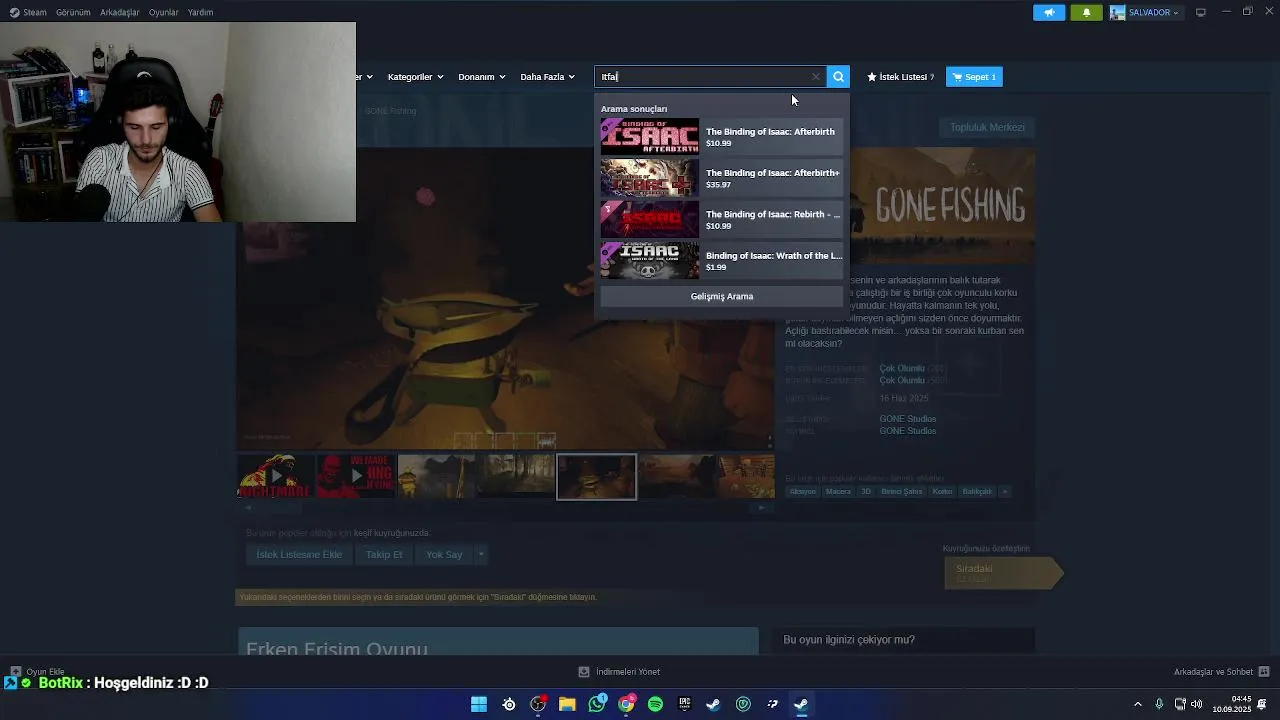Click the Wrath of the Lamb thumbnail image
This screenshot has width=1280, height=720.
[650, 260]
